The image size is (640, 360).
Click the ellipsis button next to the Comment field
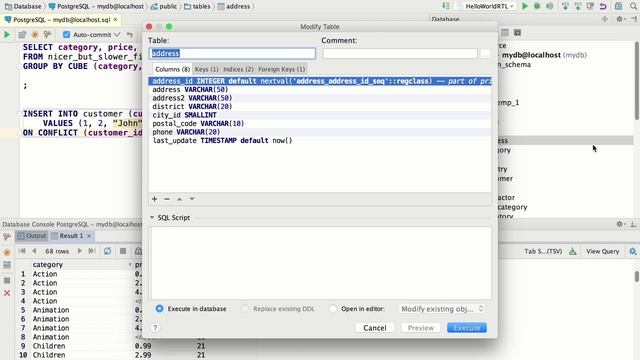[485, 53]
